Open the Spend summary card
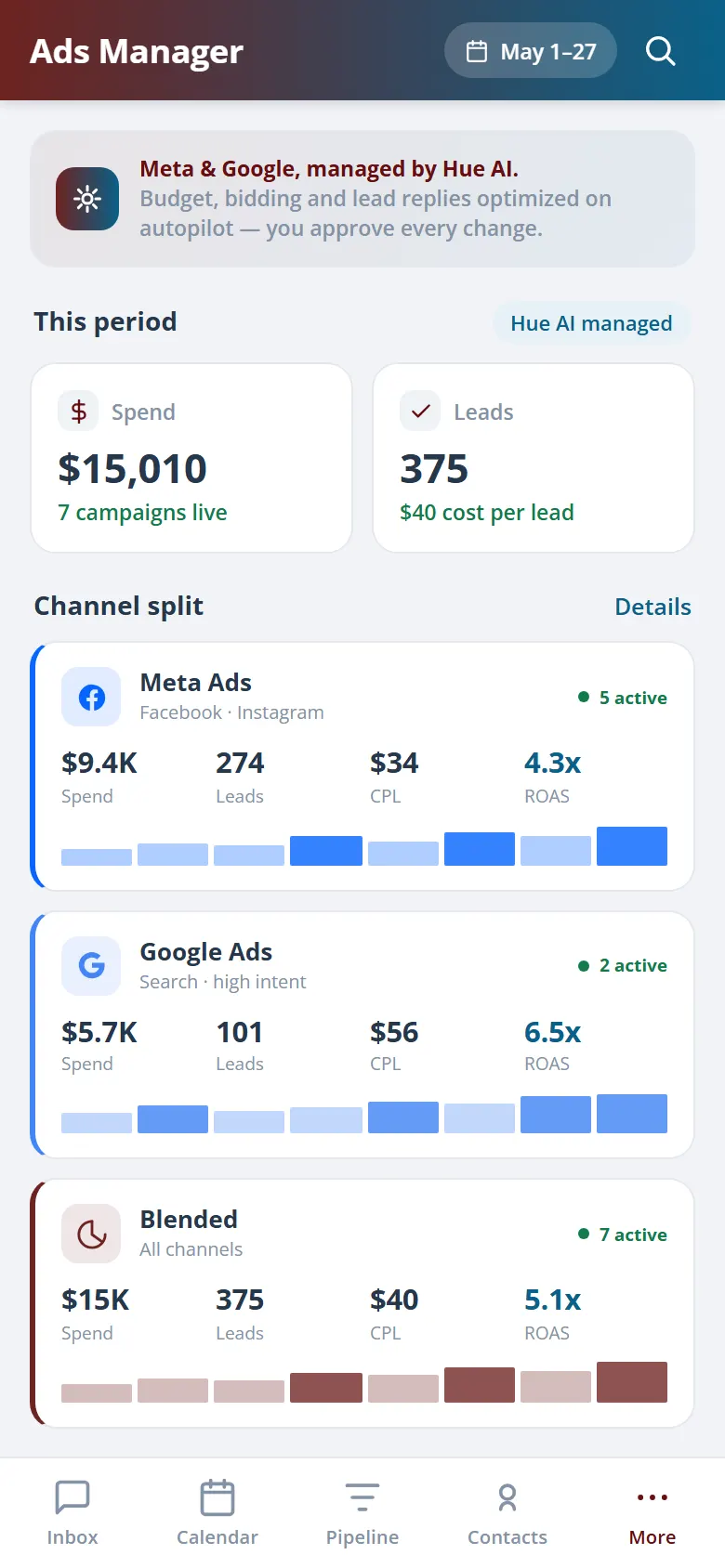The image size is (725, 1568). coord(191,458)
